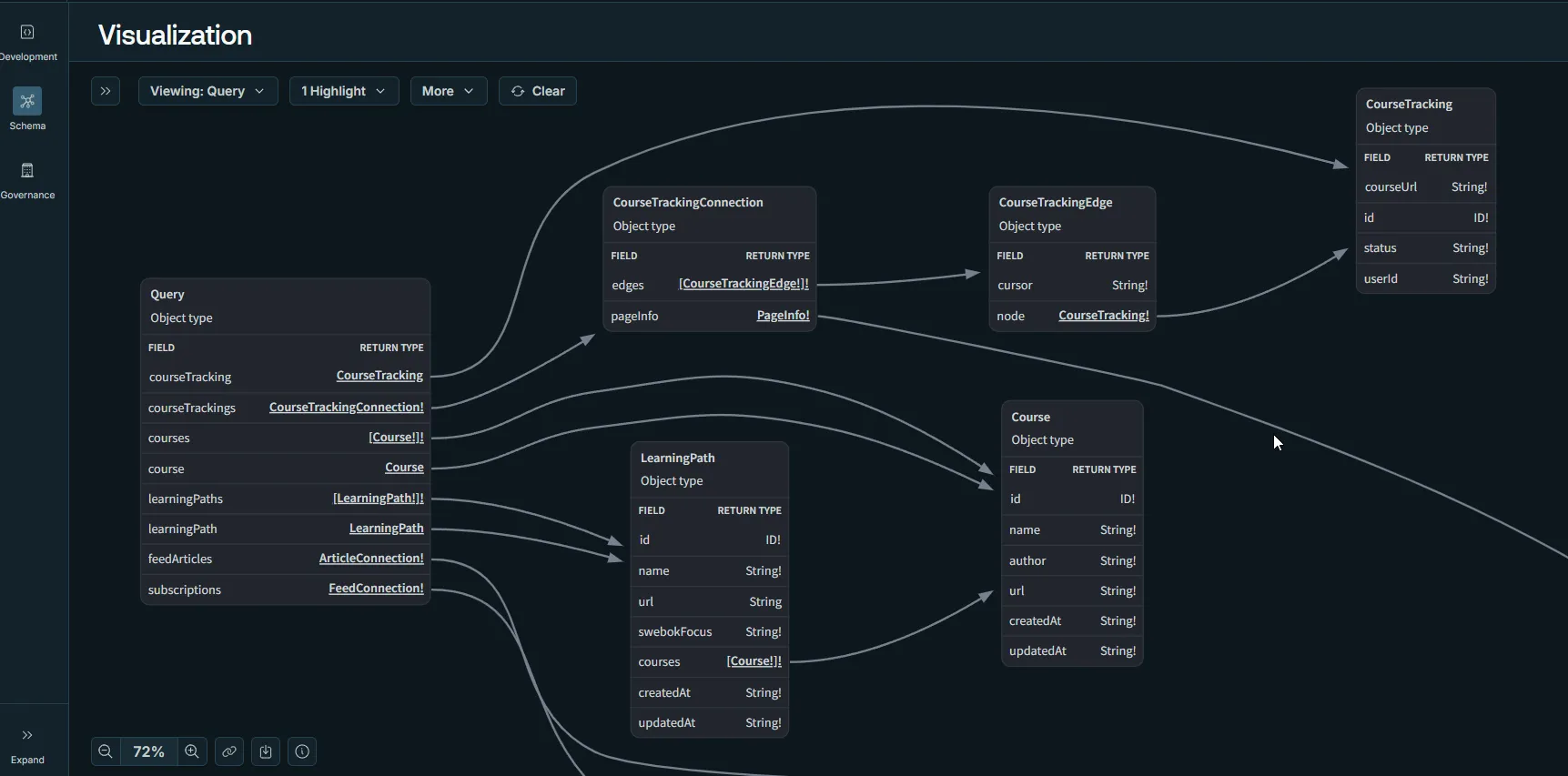Click the cursor field in CourseTrackingEdge

1072,285
